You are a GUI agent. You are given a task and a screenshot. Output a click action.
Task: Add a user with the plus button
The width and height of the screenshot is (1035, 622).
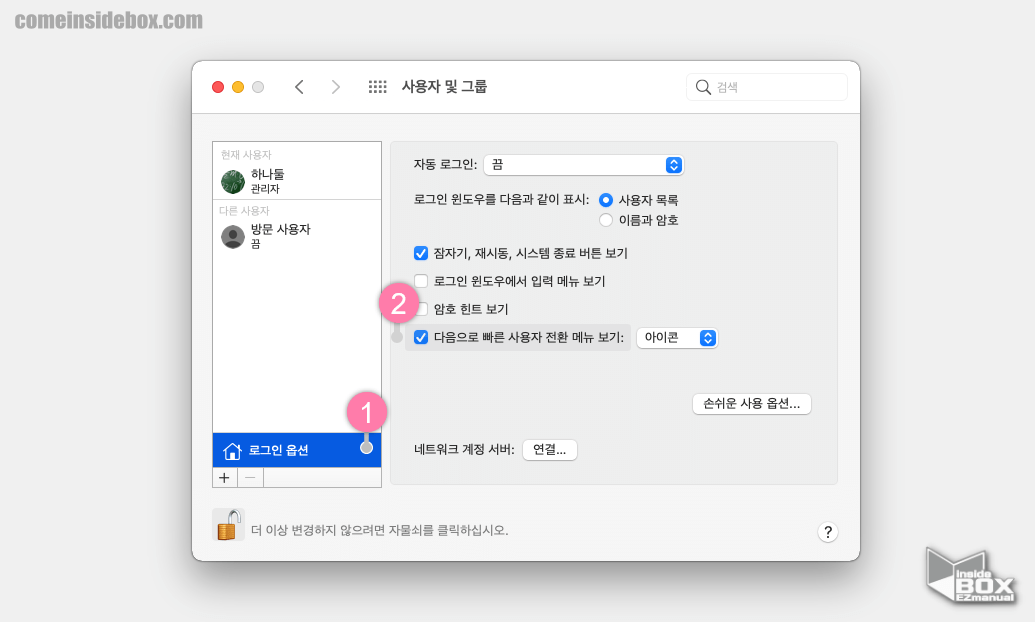click(x=224, y=477)
